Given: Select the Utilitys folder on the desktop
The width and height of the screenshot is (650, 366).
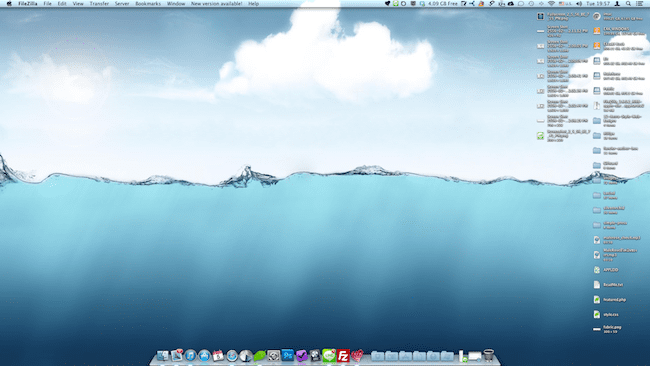Looking at the screenshot, I should (x=606, y=136).
